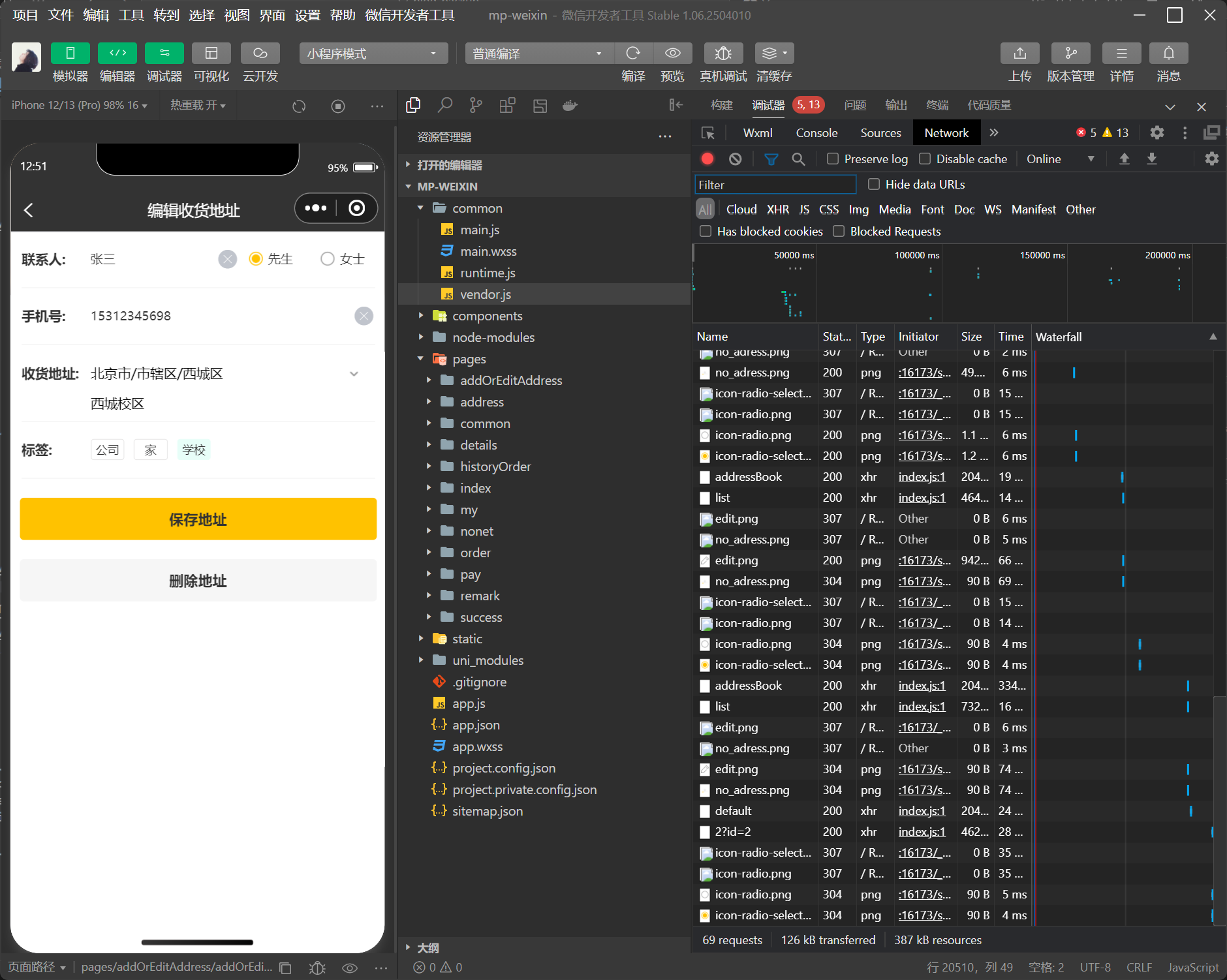Click the simulator (模拟器) toolbar icon
Screen dimensions: 1227x980
pyautogui.click(x=70, y=54)
